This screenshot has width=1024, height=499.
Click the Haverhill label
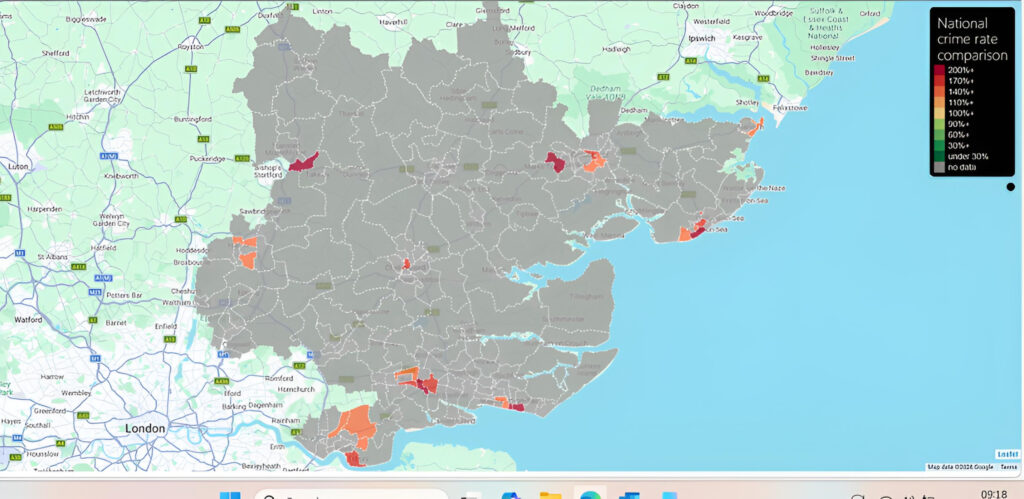[x=392, y=22]
